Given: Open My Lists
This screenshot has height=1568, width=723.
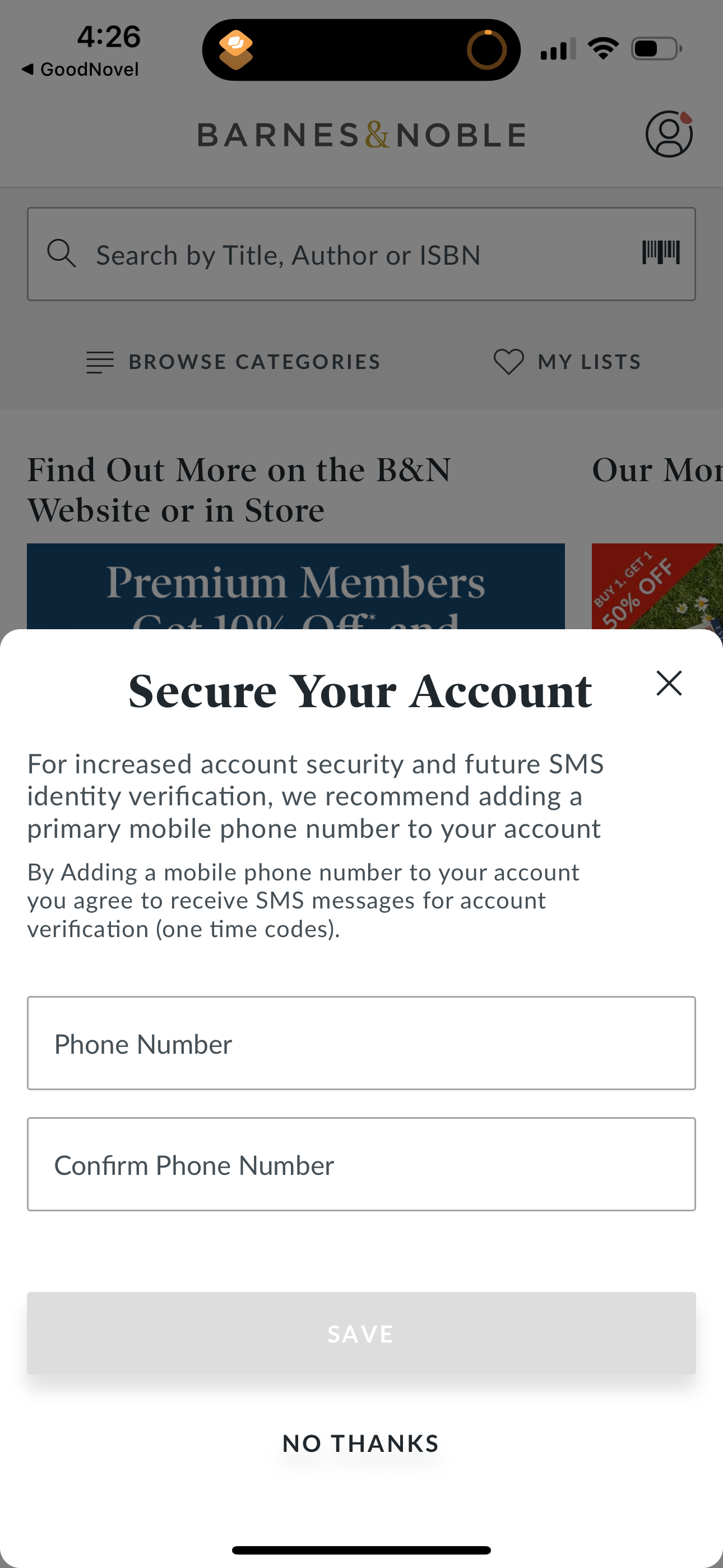Looking at the screenshot, I should coord(588,362).
